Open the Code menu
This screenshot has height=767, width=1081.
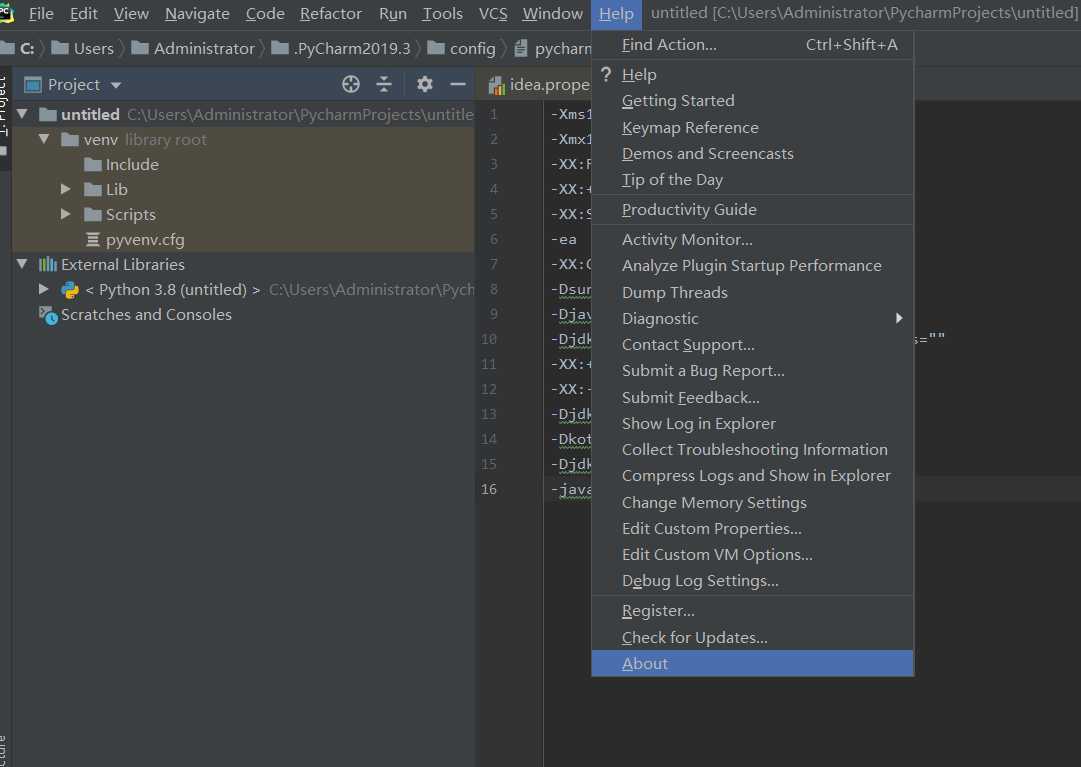coord(265,14)
